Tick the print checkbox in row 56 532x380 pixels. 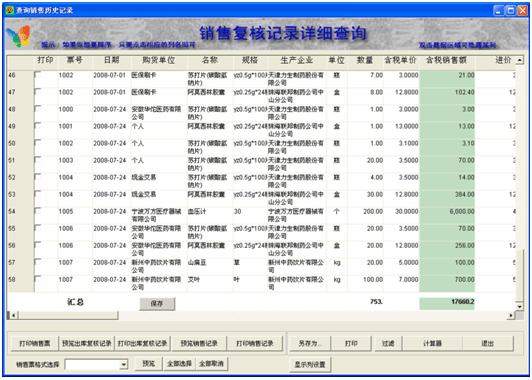(x=38, y=245)
